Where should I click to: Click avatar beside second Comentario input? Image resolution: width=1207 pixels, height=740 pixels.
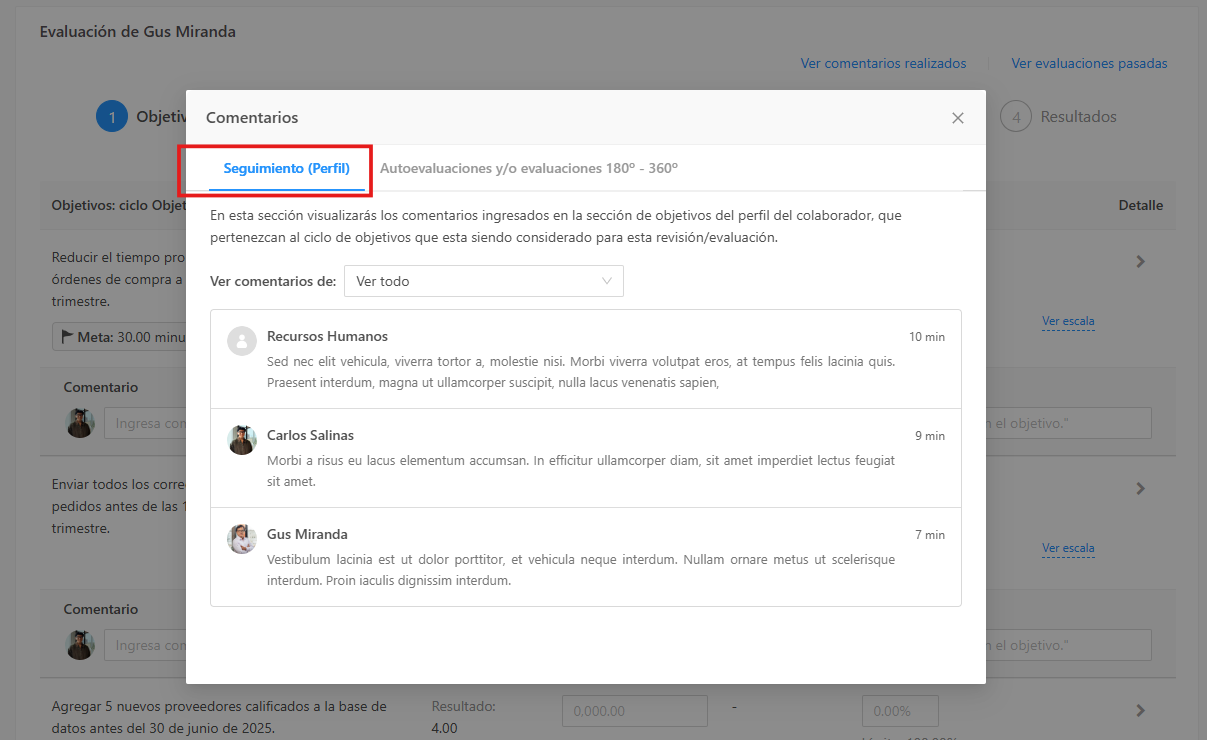tap(81, 645)
